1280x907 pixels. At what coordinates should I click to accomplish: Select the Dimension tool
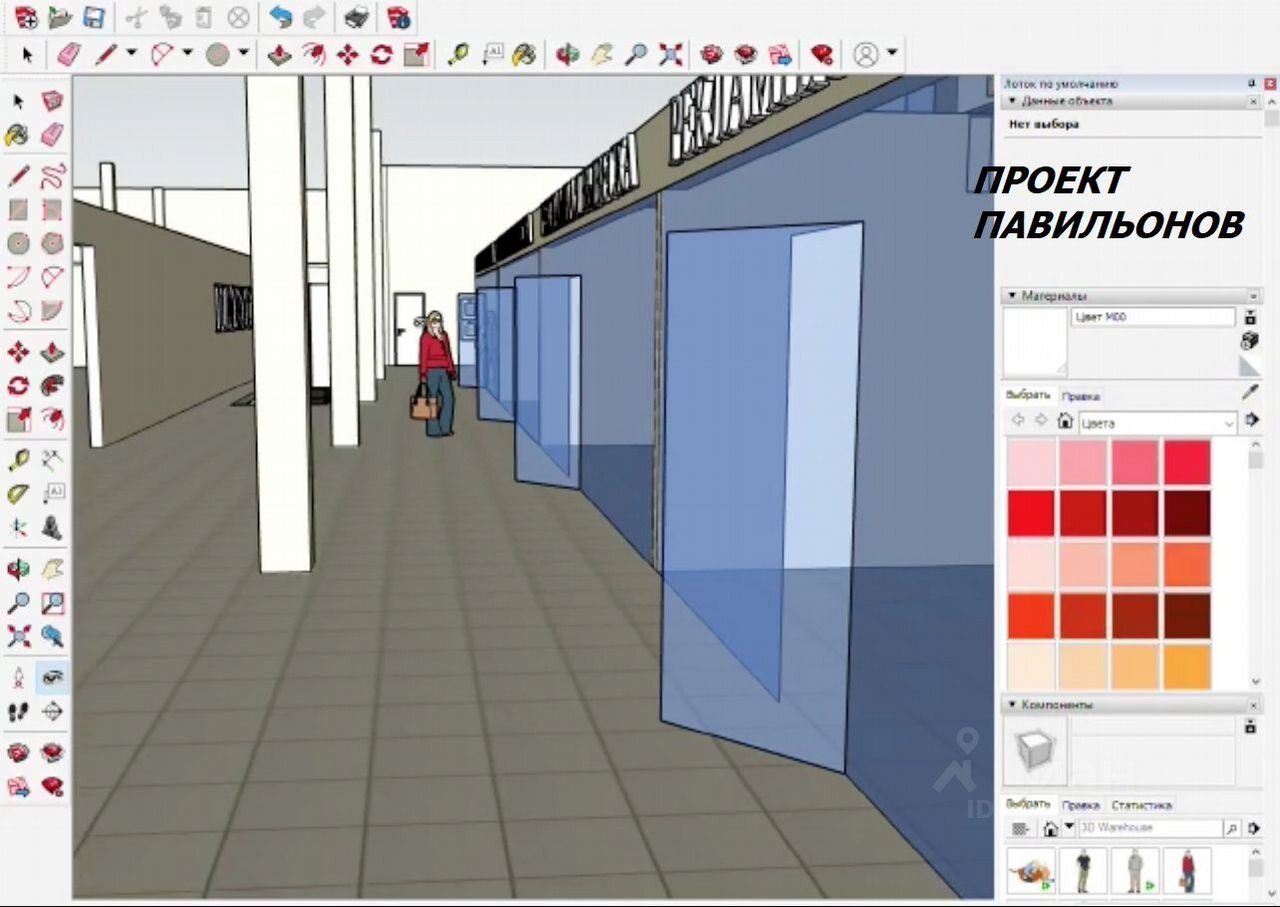(x=52, y=461)
